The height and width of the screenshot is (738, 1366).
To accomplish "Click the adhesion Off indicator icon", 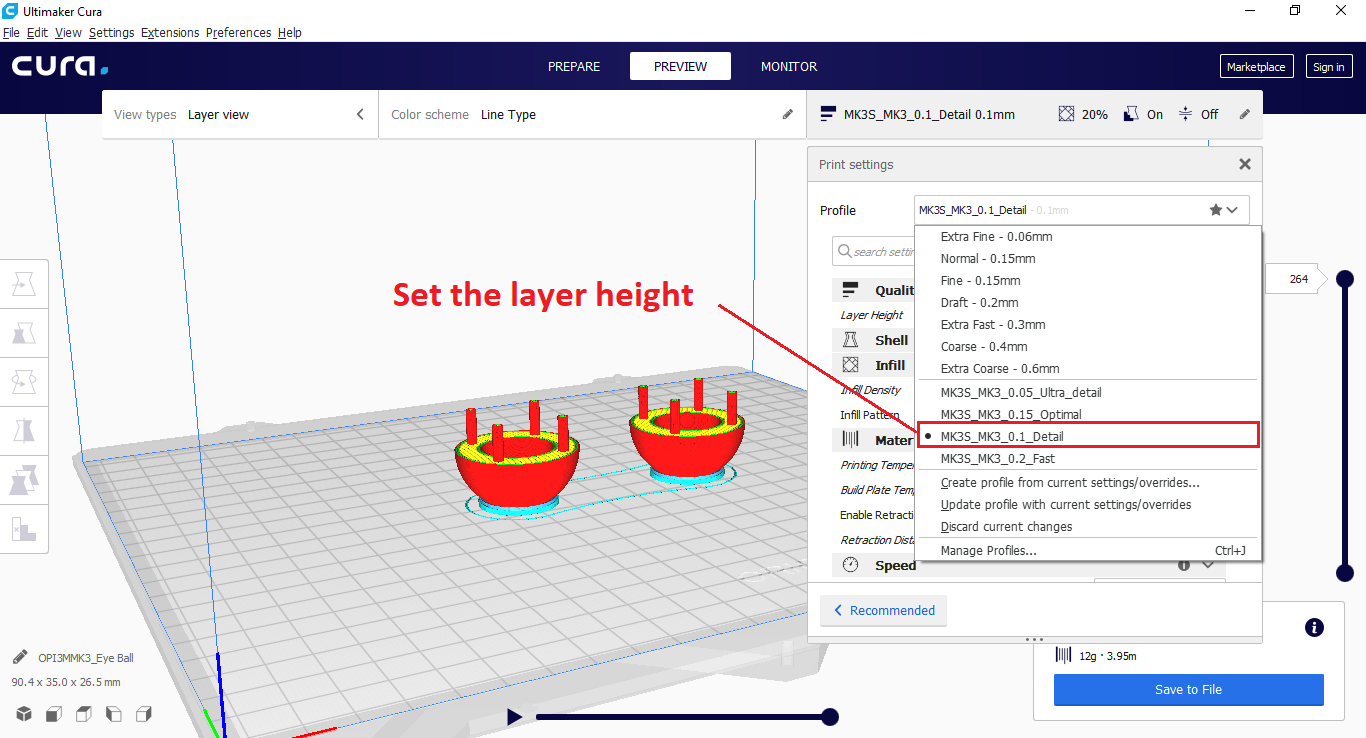I will coord(1185,114).
